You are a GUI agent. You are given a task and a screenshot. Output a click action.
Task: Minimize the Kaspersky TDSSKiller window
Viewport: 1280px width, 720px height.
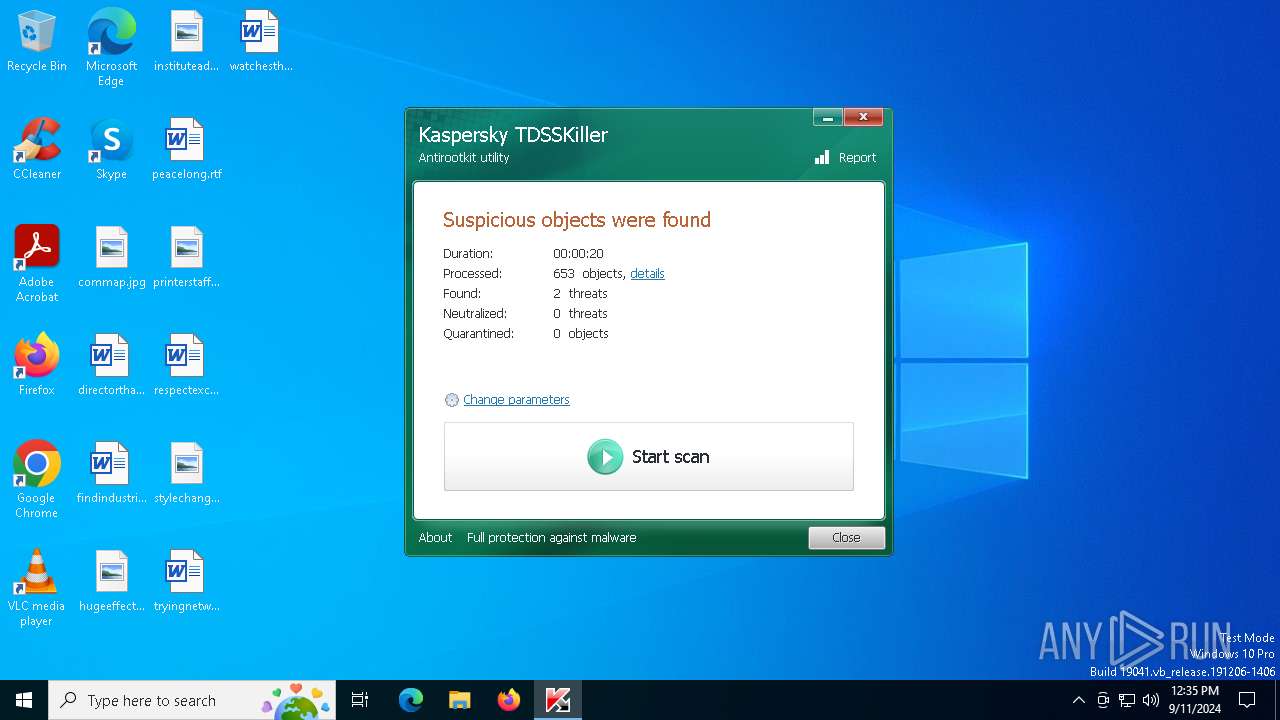(827, 118)
